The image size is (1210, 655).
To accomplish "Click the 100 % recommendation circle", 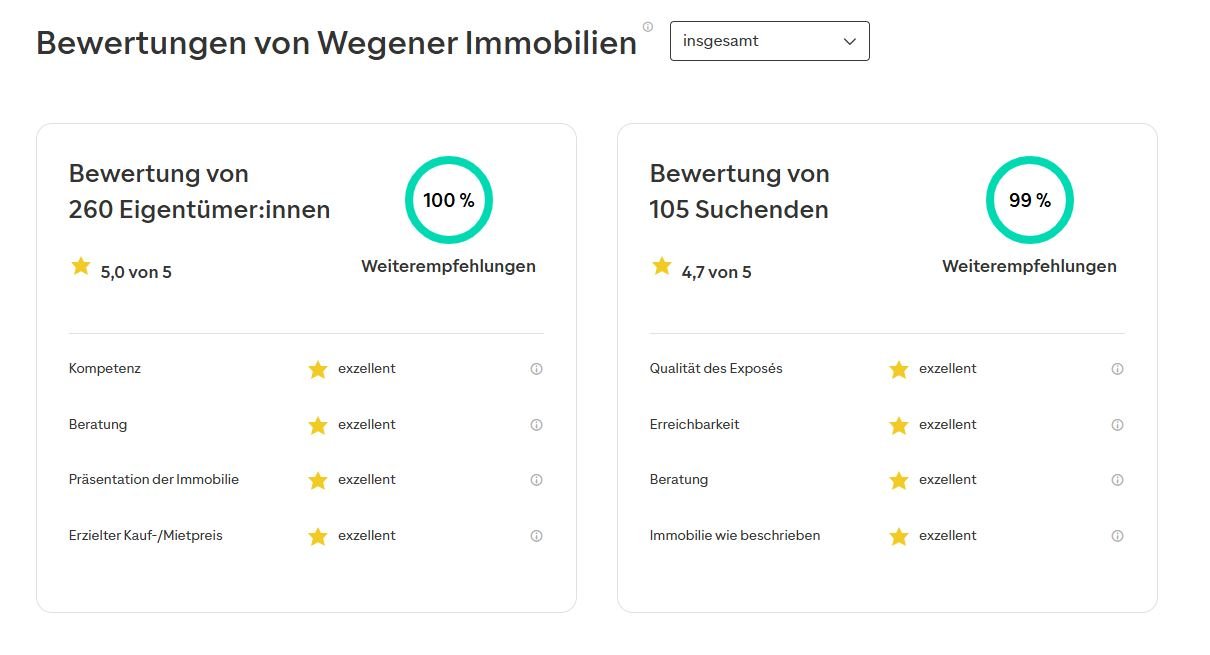I will (449, 200).
